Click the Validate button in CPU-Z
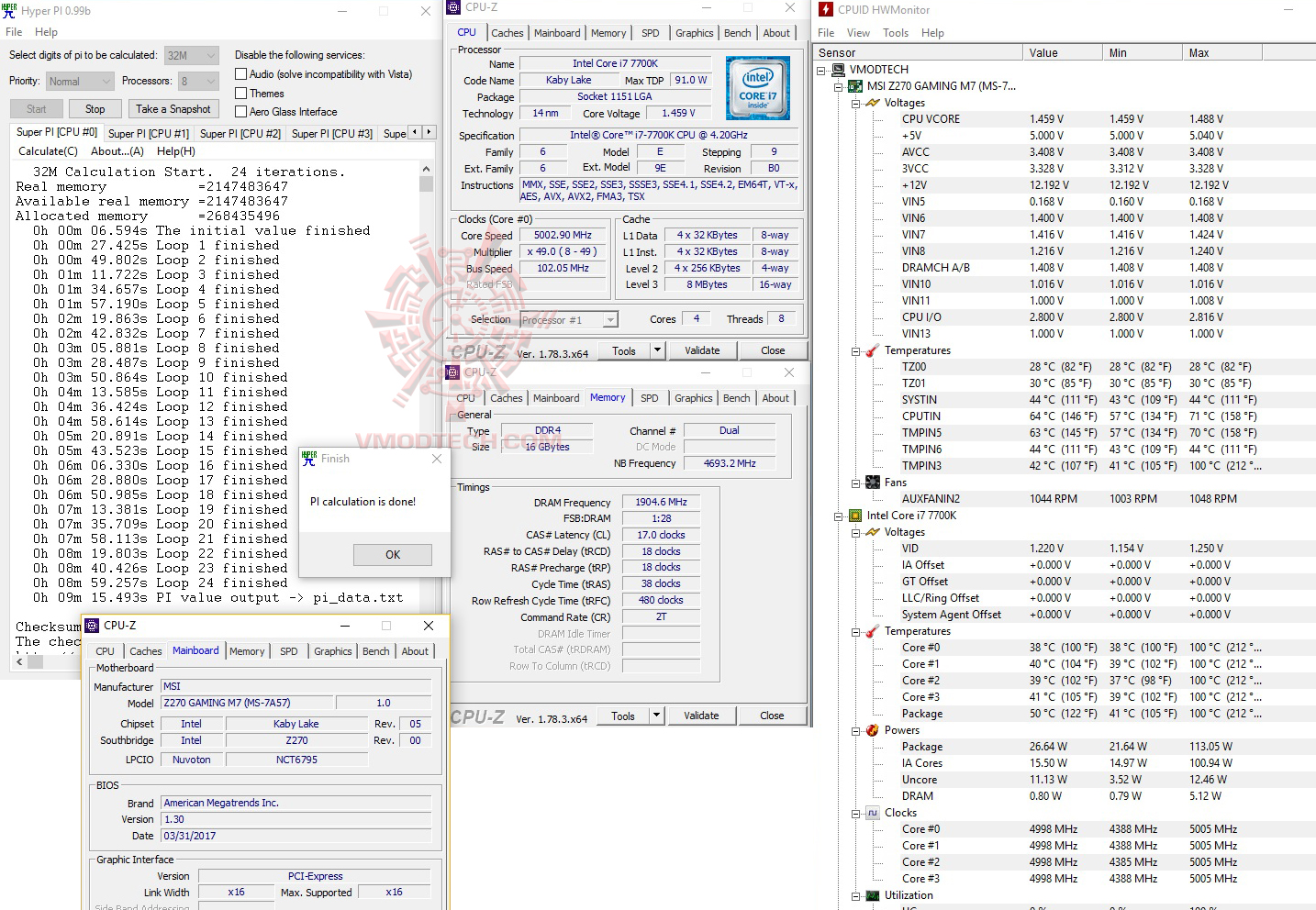The image size is (1316, 910). point(702,350)
